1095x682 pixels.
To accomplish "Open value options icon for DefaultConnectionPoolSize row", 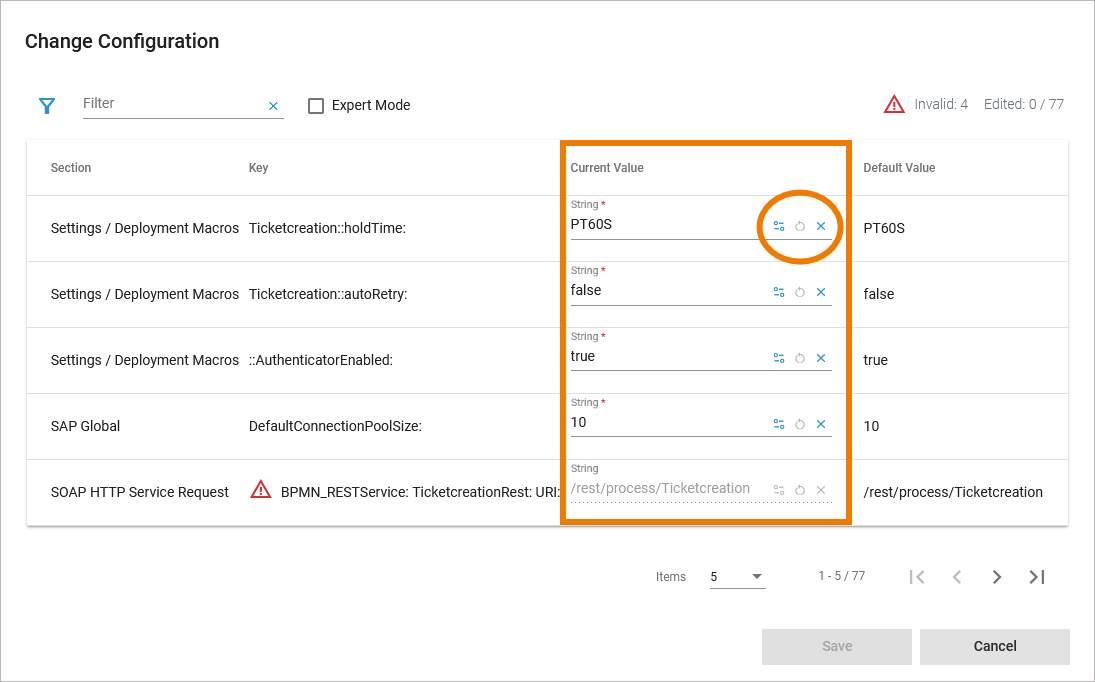I will (x=779, y=424).
